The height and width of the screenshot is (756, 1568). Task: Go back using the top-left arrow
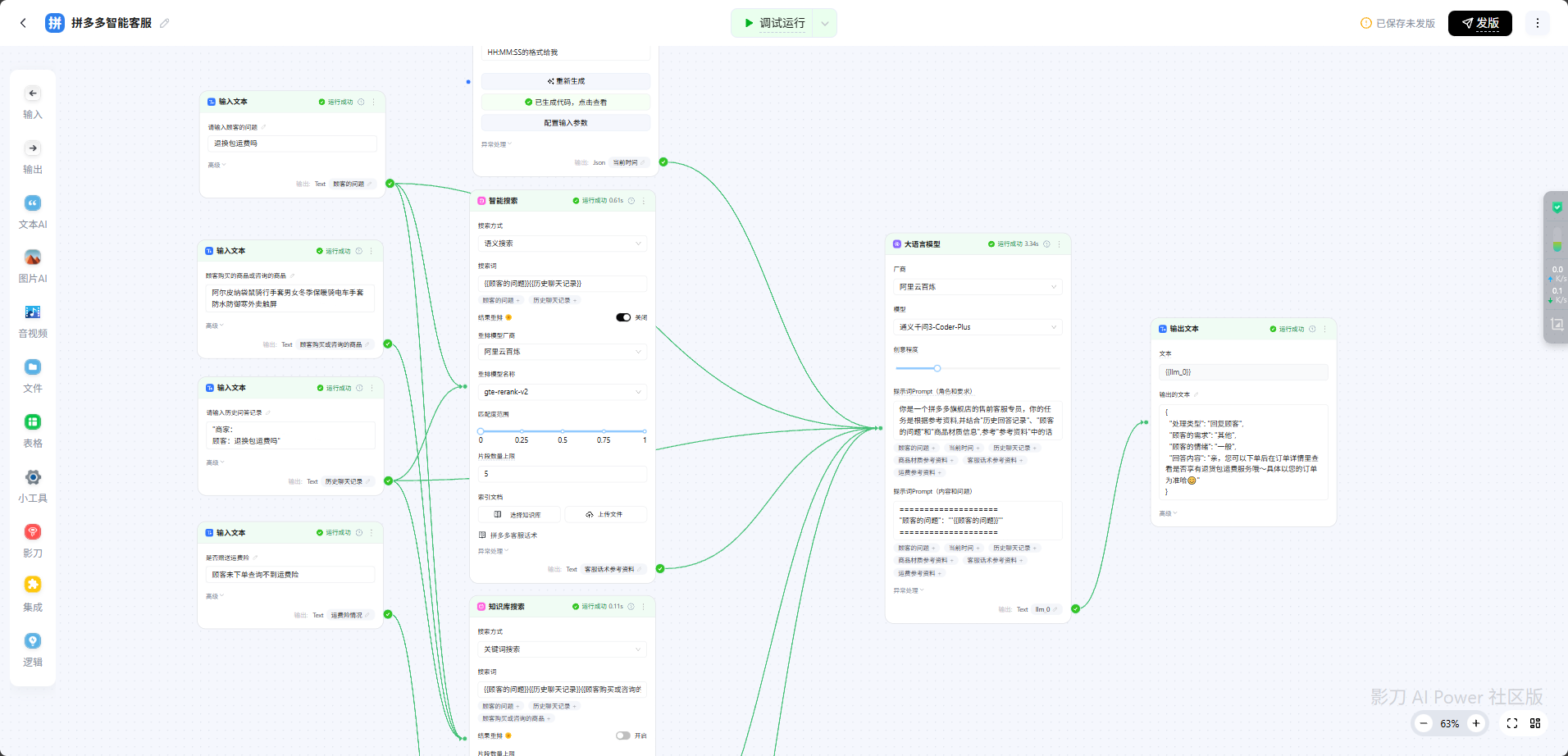tap(23, 23)
